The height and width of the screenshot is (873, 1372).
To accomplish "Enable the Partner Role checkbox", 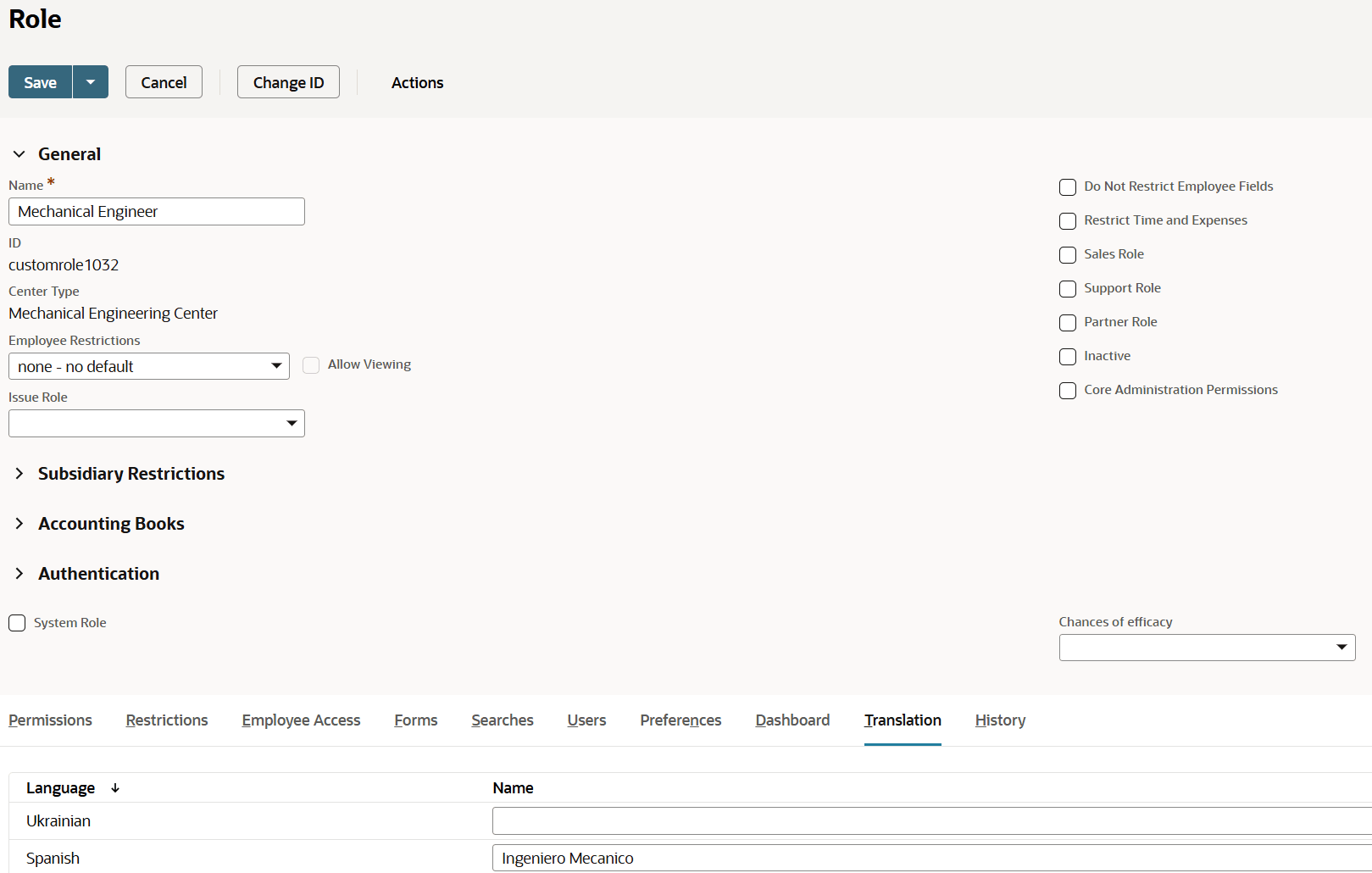I will [1068, 322].
